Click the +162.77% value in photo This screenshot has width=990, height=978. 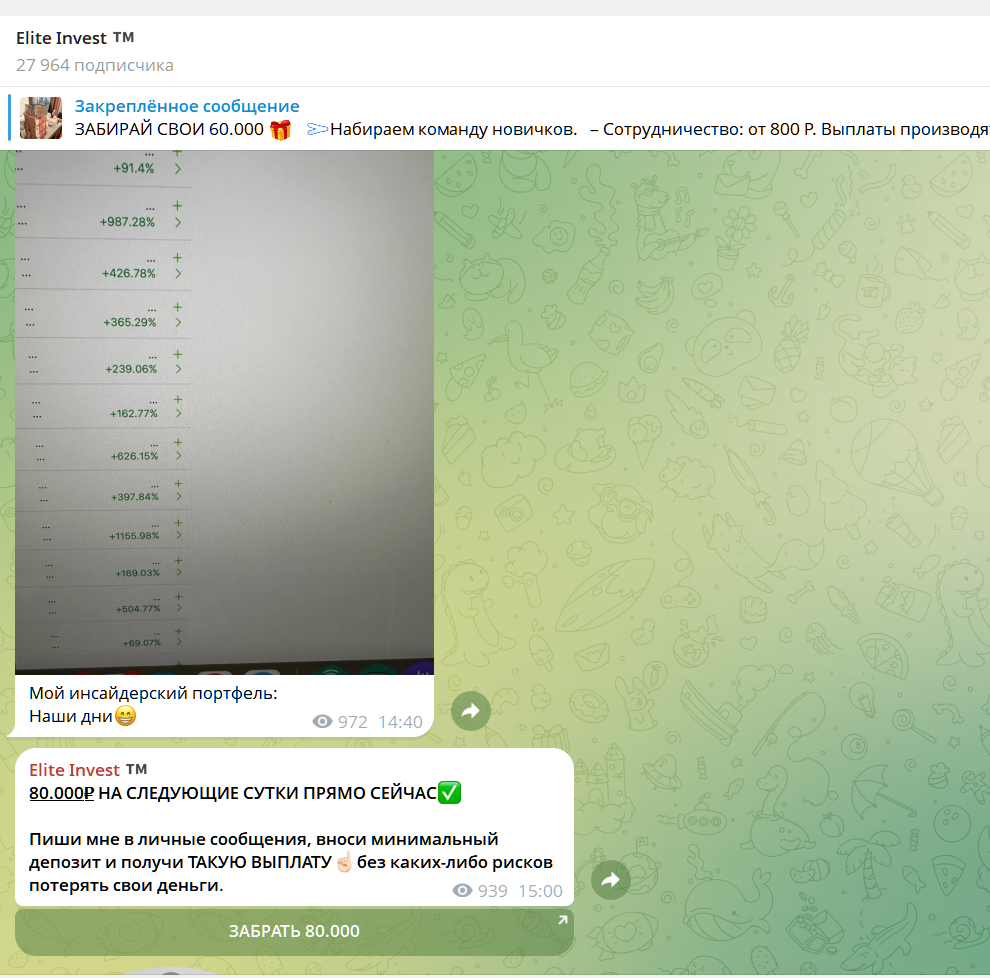(x=134, y=414)
